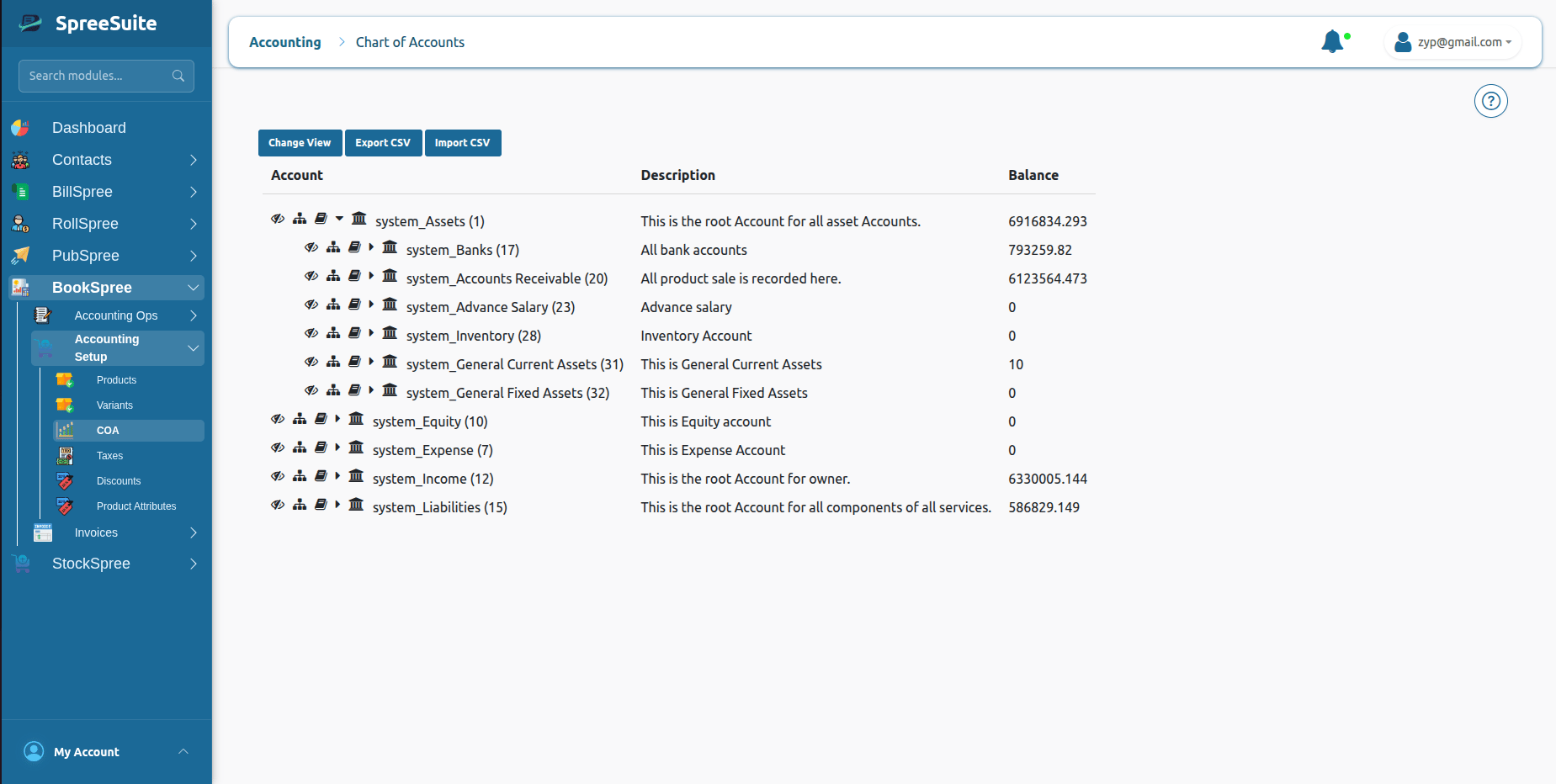
Task: Click ledger book icon for system_Inventory
Action: tap(354, 333)
